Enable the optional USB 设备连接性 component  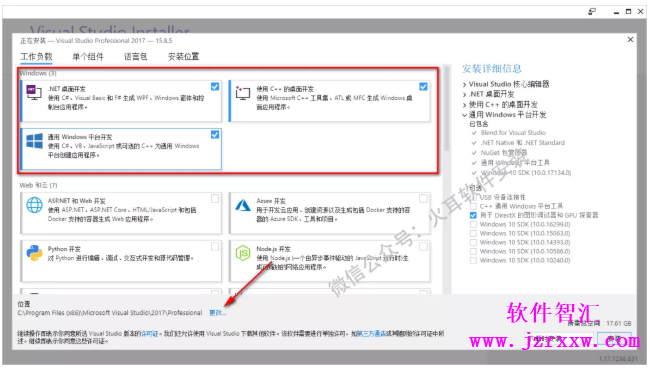[x=473, y=197]
